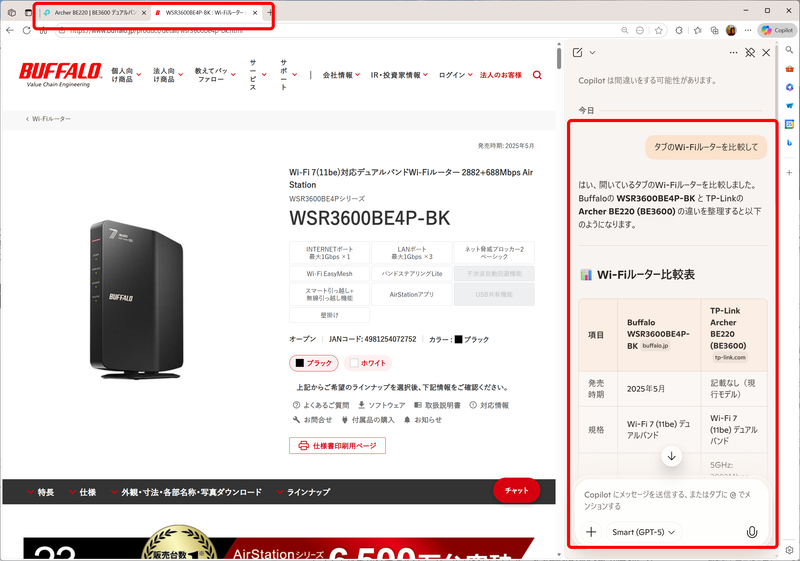Open the Bing sidebar icon
The height and width of the screenshot is (561, 800).
pyautogui.click(x=789, y=143)
